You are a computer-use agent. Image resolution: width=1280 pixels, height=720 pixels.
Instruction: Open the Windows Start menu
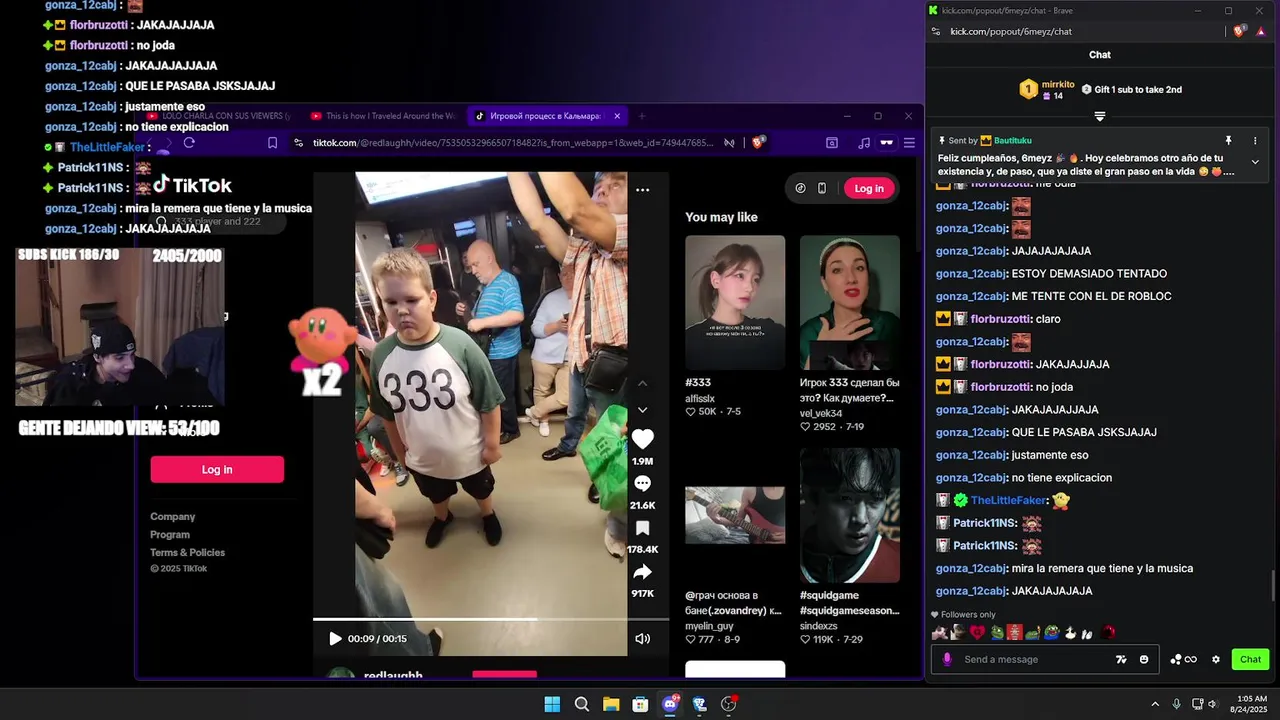coord(552,704)
